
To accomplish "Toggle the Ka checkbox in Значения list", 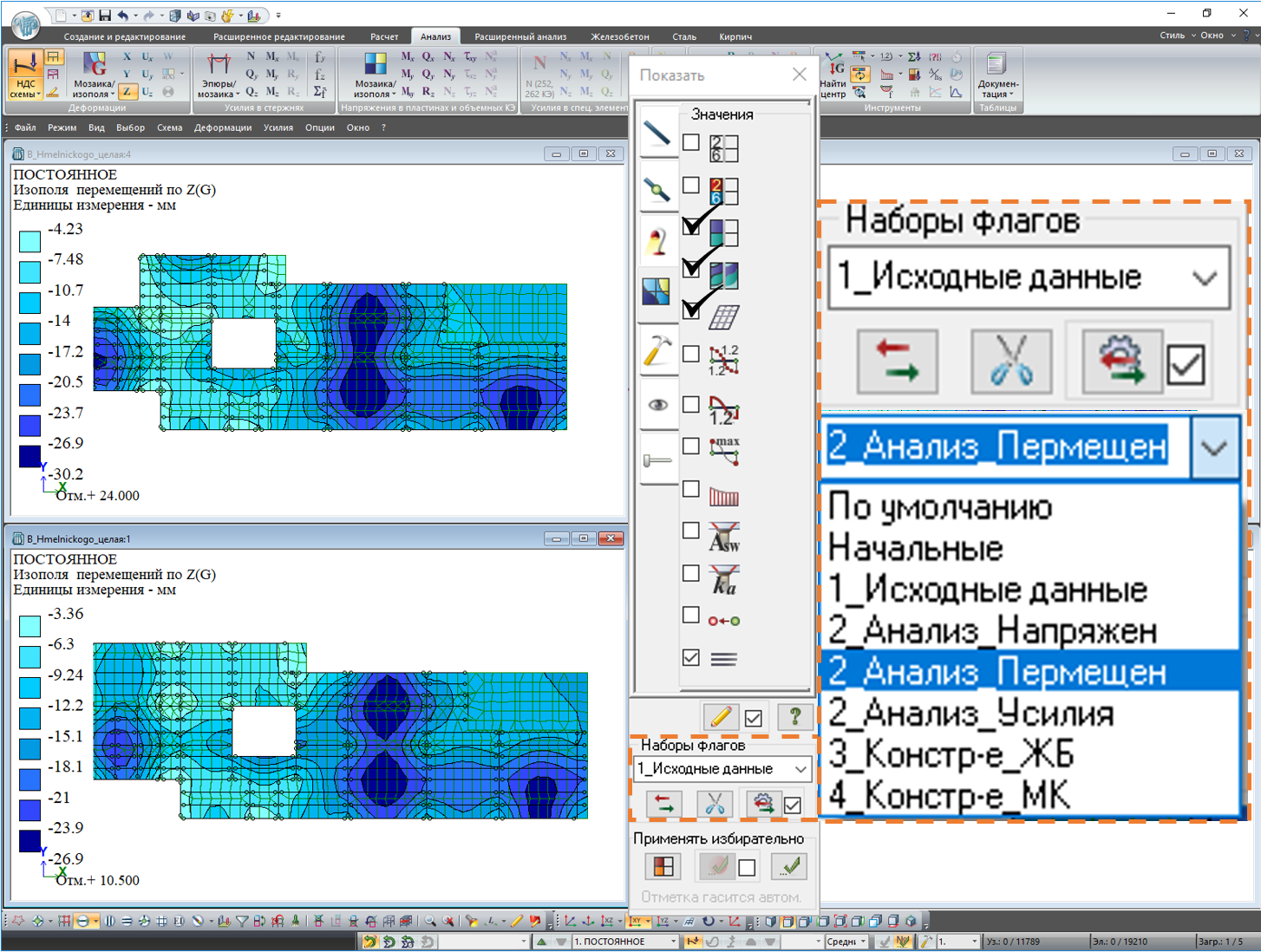I will click(x=691, y=573).
